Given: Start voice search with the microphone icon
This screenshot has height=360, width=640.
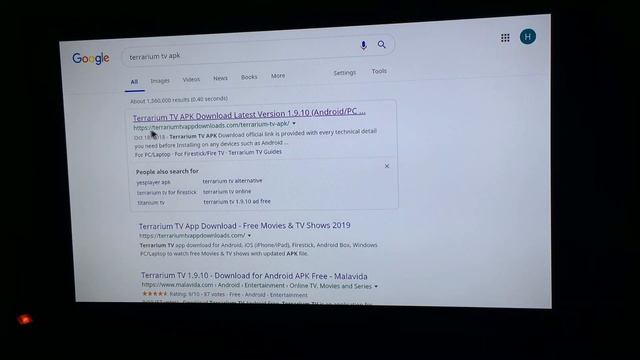Looking at the screenshot, I should (x=363, y=45).
